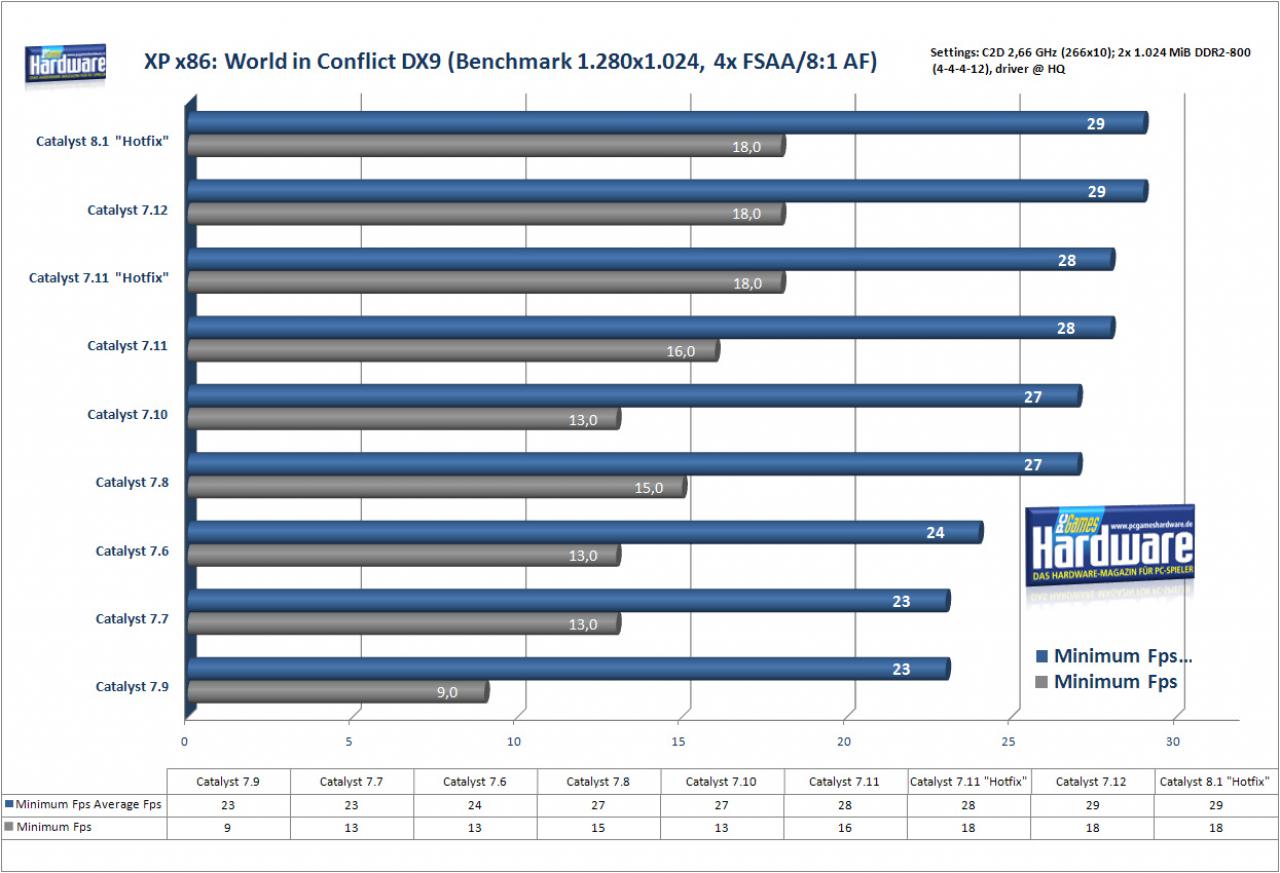Click table cell 24 under Catalyst 7.6 column
Screen dimensions: 1280x873
pyautogui.click(x=476, y=804)
